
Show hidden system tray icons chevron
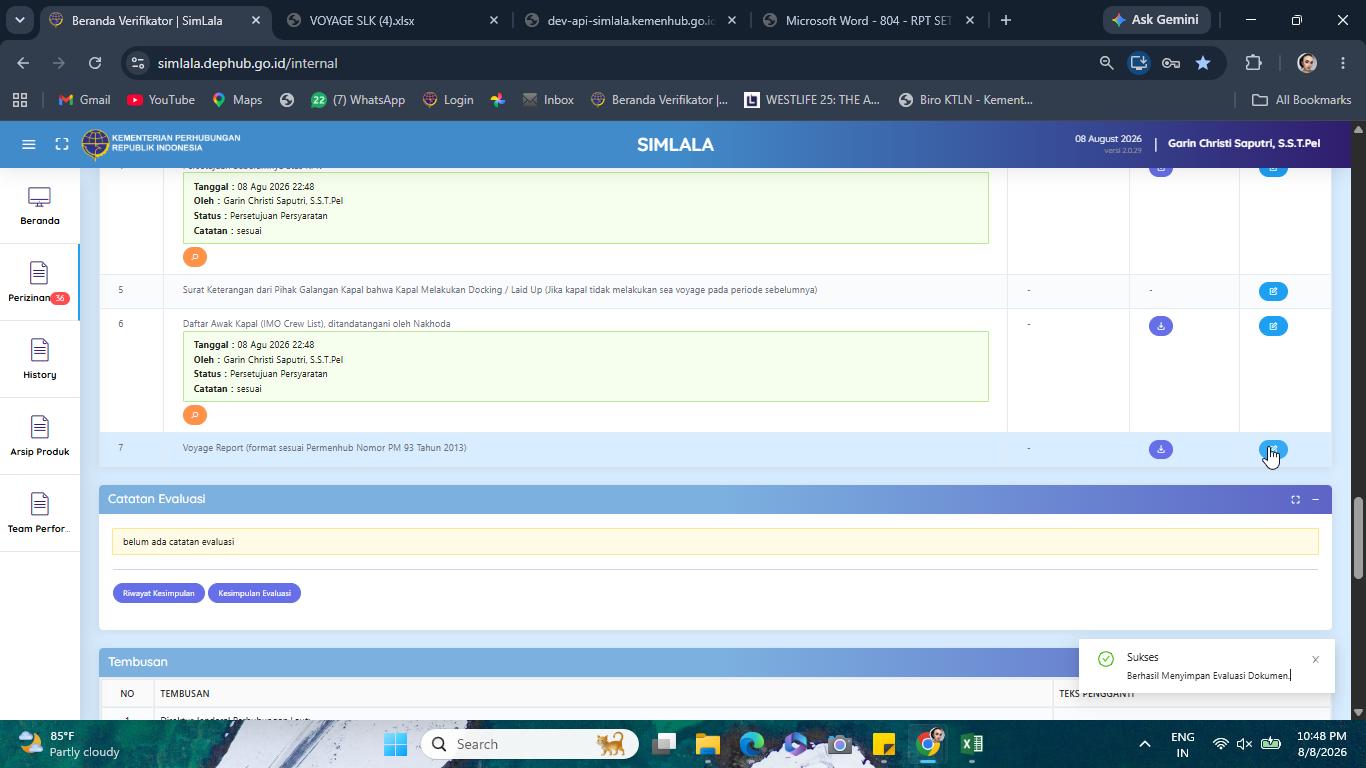pyautogui.click(x=1144, y=744)
